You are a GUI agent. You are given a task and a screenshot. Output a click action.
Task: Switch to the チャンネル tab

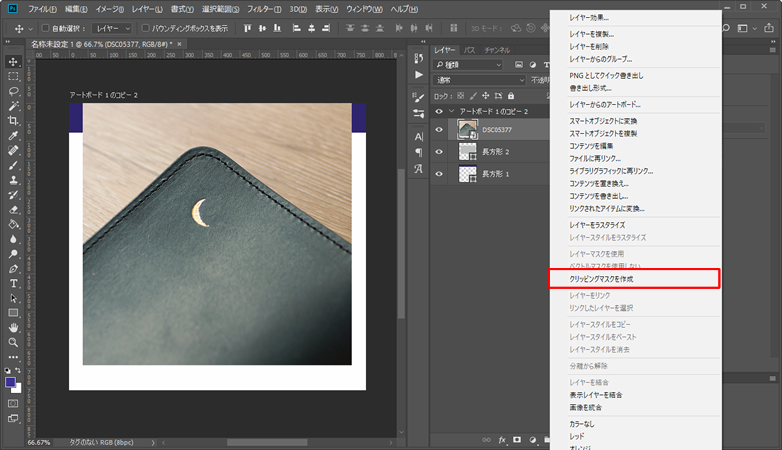(x=497, y=50)
